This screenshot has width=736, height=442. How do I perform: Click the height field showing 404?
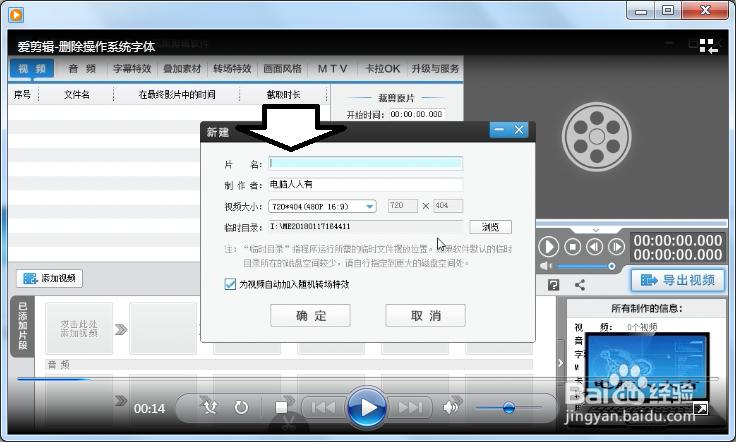tap(448, 206)
